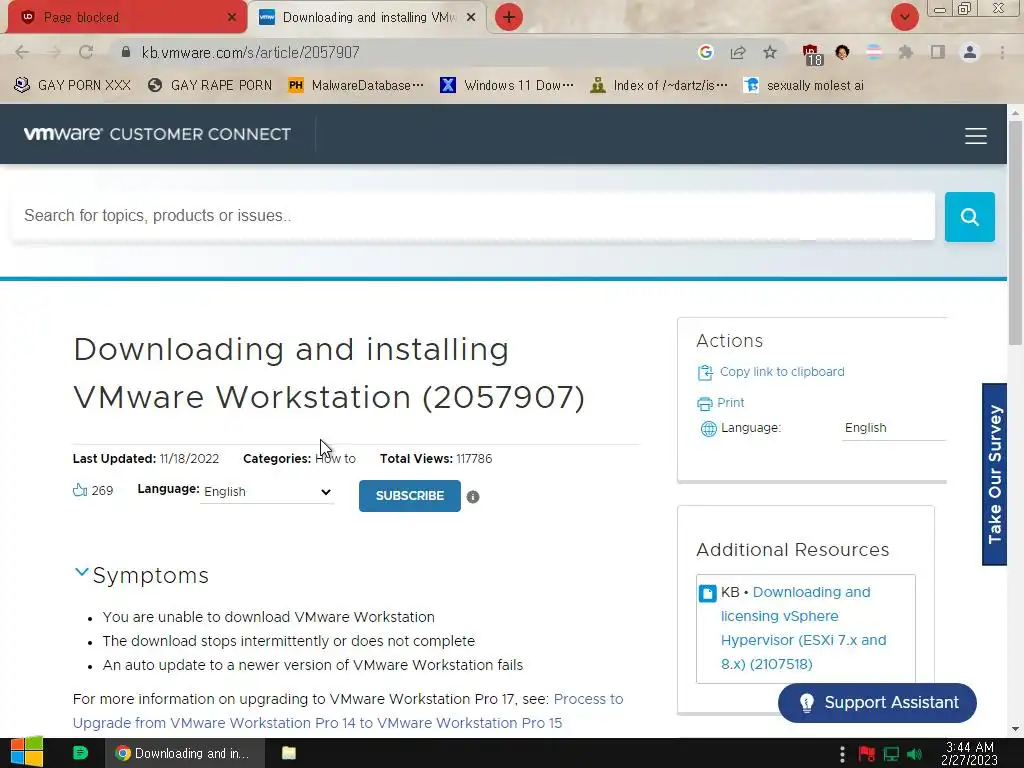
Task: Open Process to Upgrade Workstation Pro link
Action: pos(348,711)
